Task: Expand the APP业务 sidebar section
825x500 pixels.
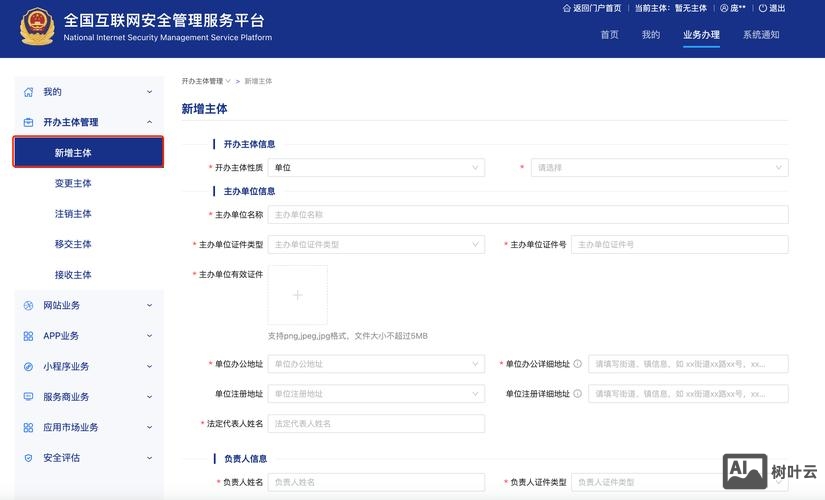Action: pos(149,336)
